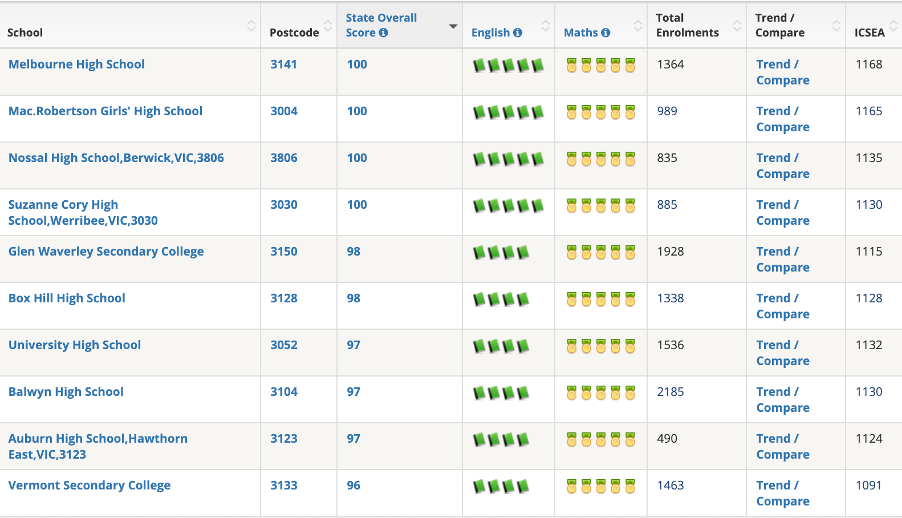Click enrolment value 490
This screenshot has height=518, width=902.
667,439
